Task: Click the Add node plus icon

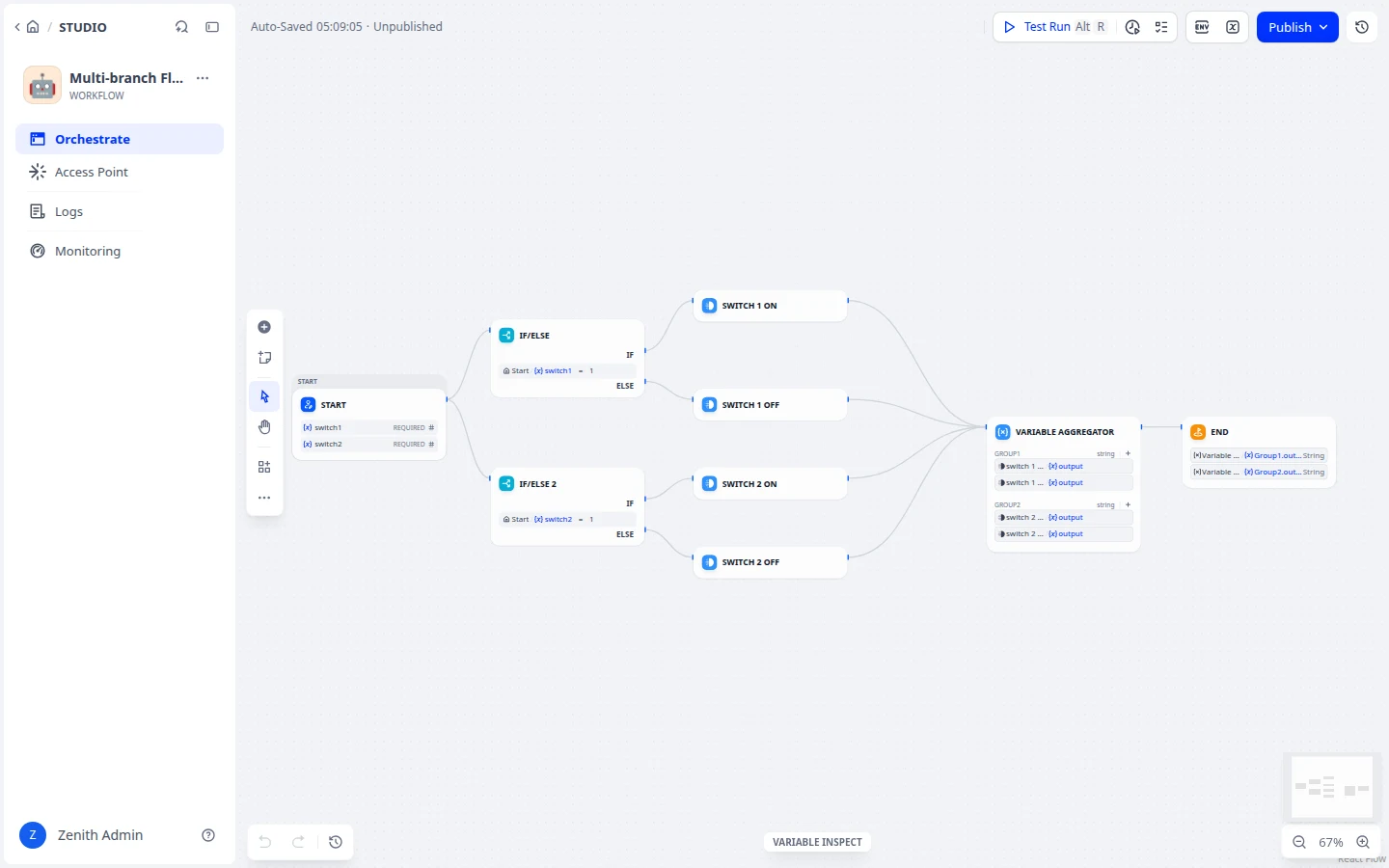Action: point(264,327)
